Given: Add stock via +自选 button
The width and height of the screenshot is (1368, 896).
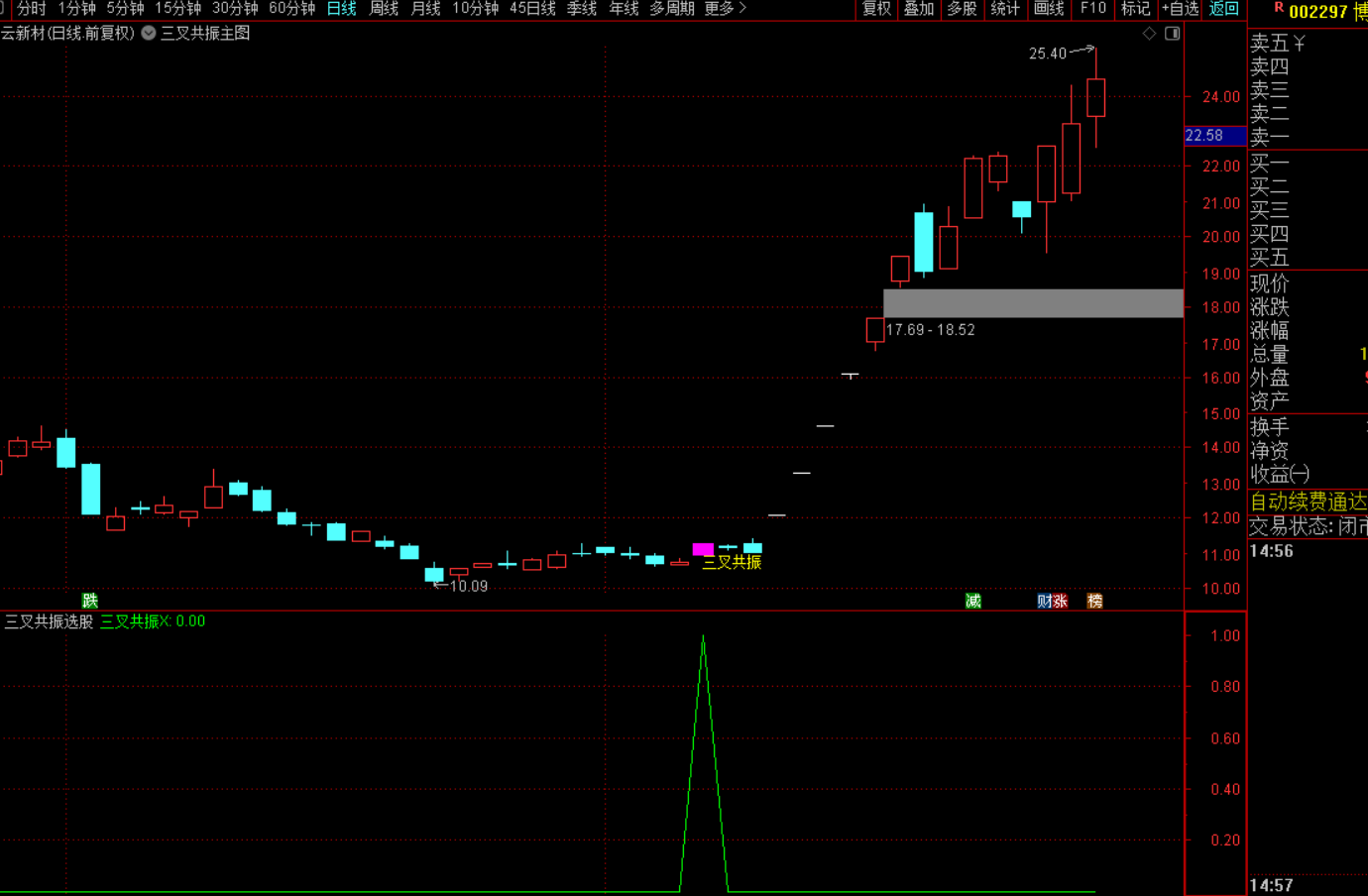Looking at the screenshot, I should click(1180, 9).
